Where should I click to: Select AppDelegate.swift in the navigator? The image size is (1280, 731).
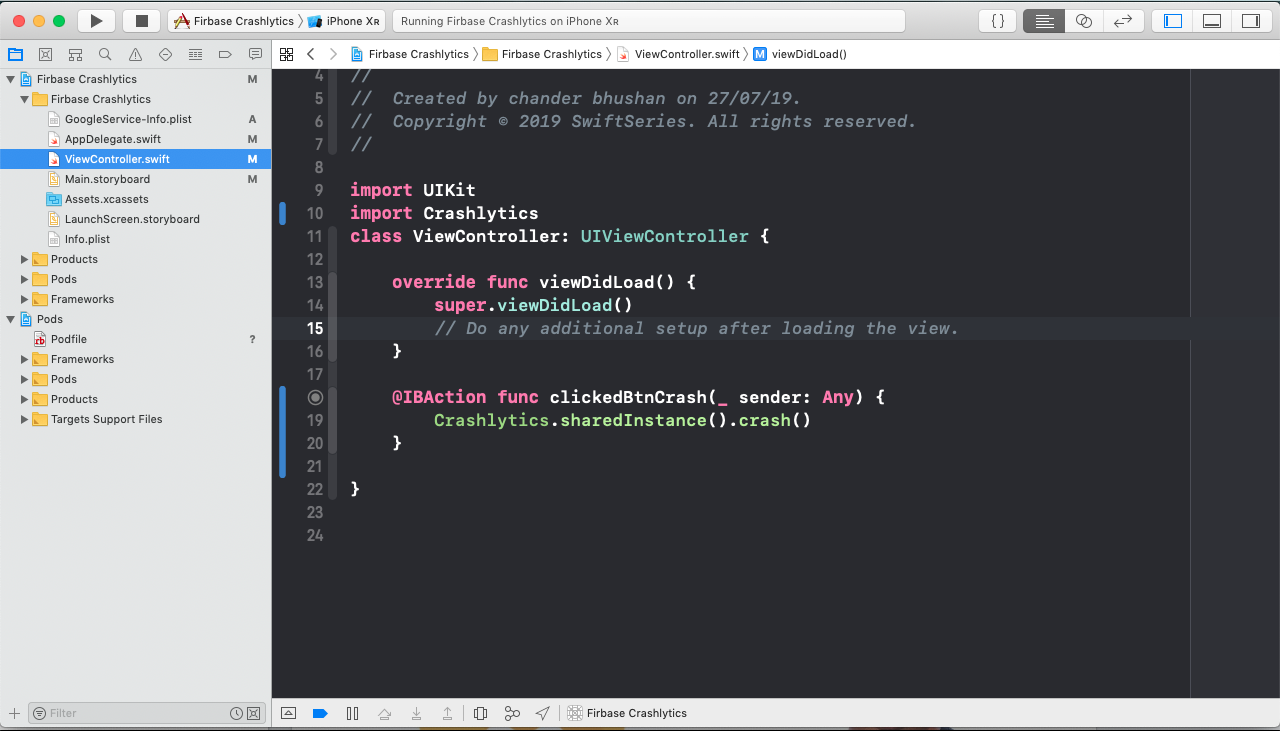click(112, 139)
